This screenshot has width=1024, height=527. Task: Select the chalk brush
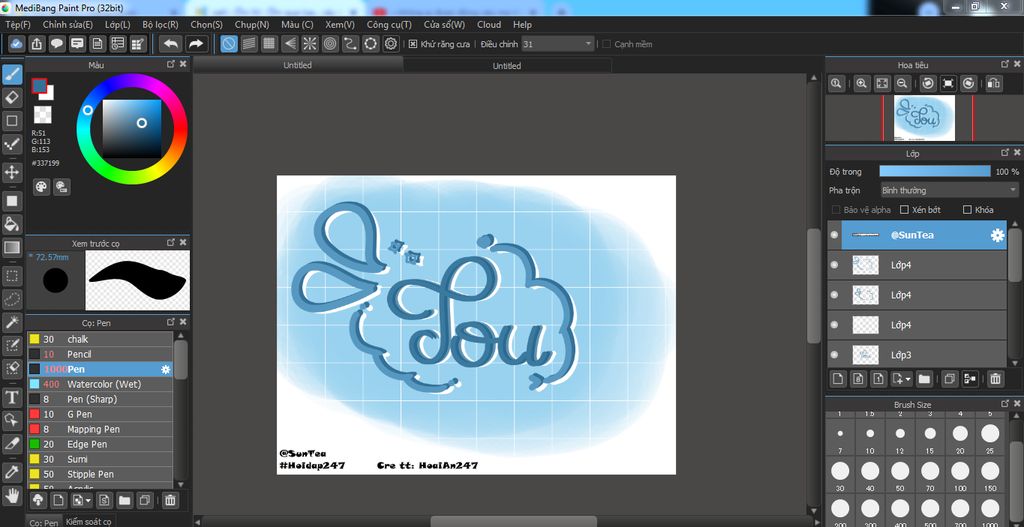pyautogui.click(x=100, y=339)
